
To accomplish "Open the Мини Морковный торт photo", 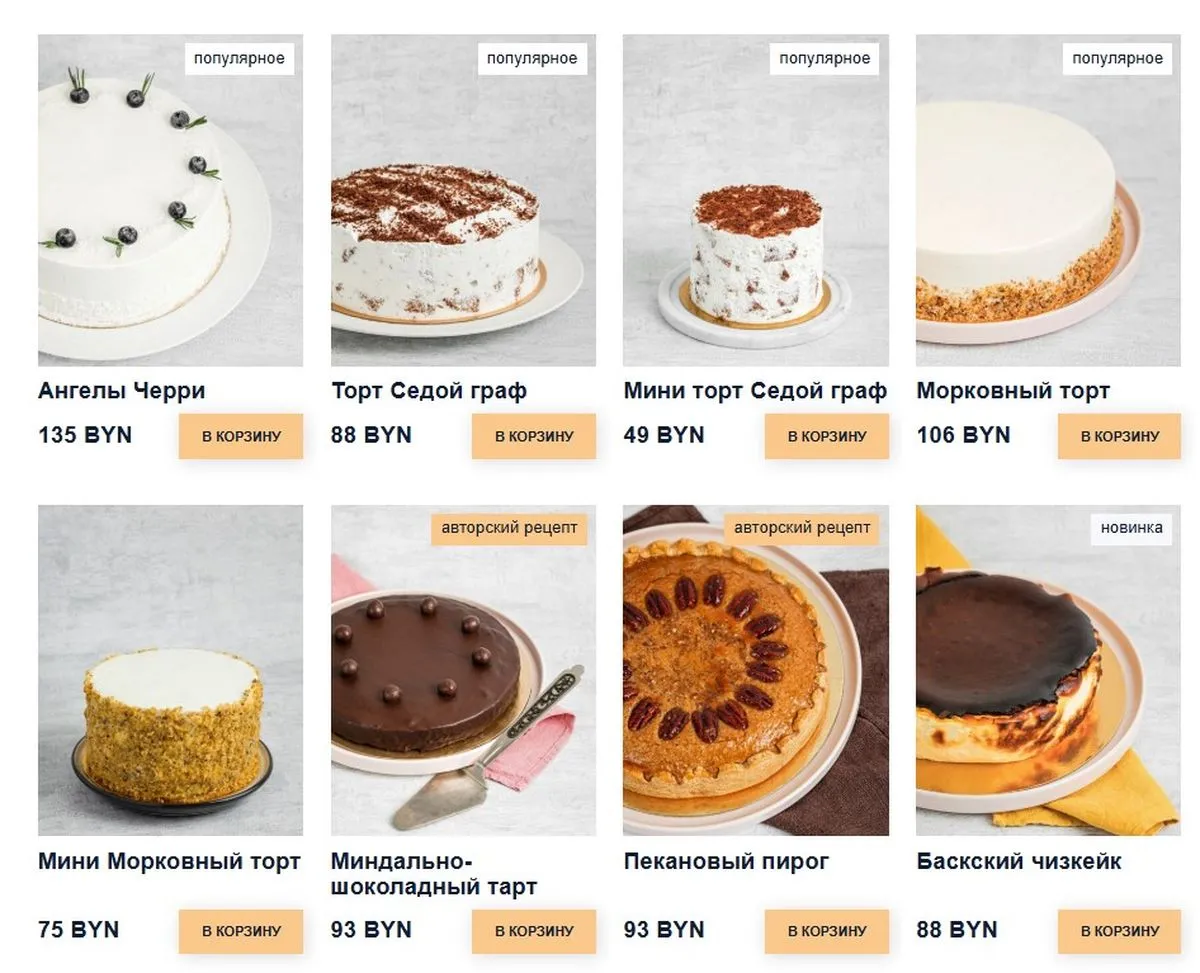I will click(170, 670).
